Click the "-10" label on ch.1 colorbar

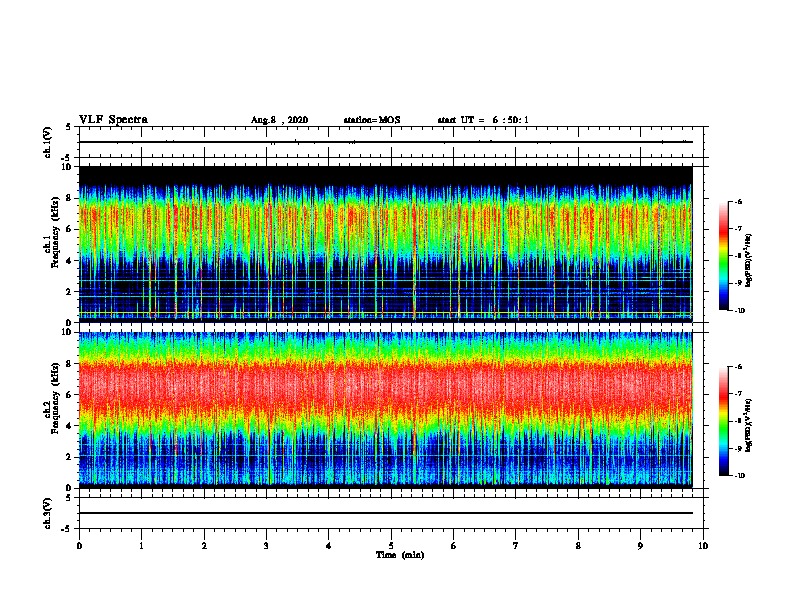click(x=740, y=311)
